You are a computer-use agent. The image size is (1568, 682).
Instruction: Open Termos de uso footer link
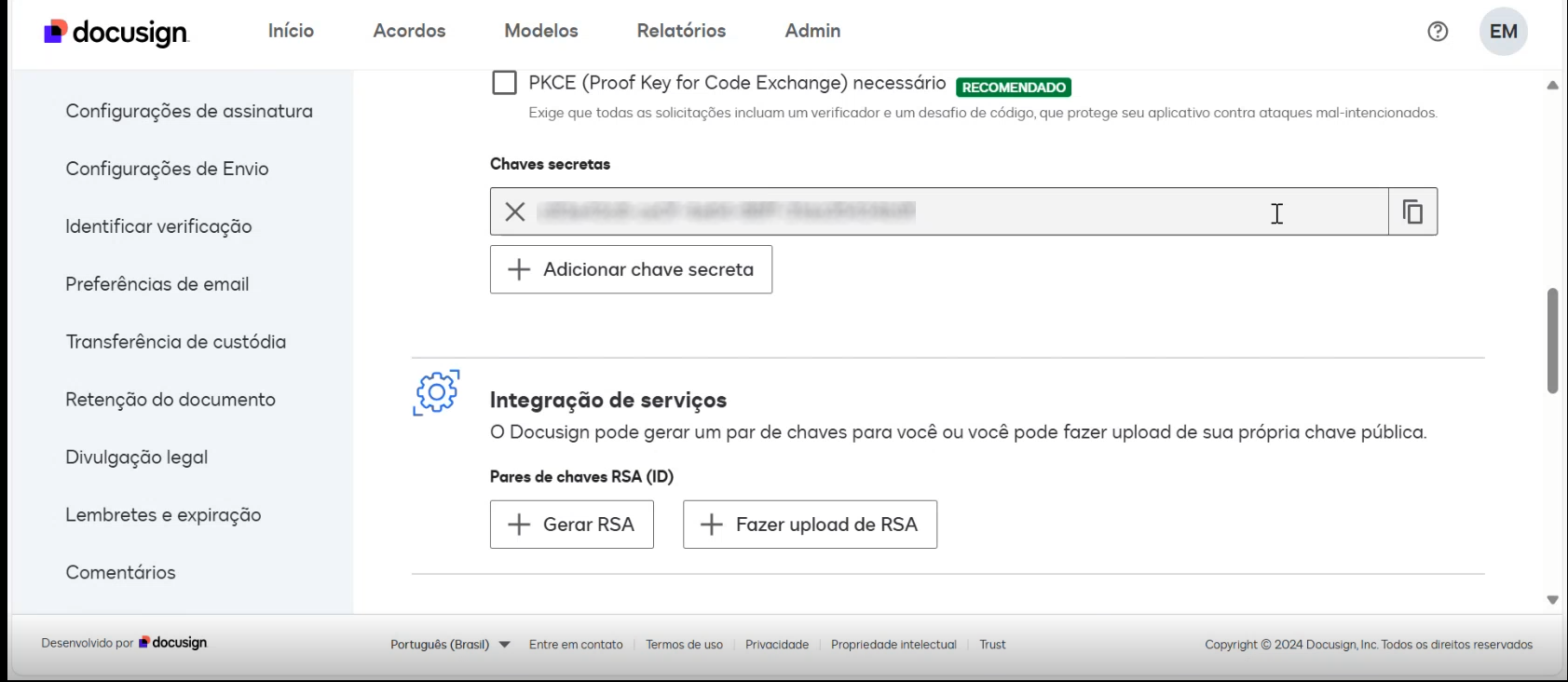[x=684, y=644]
